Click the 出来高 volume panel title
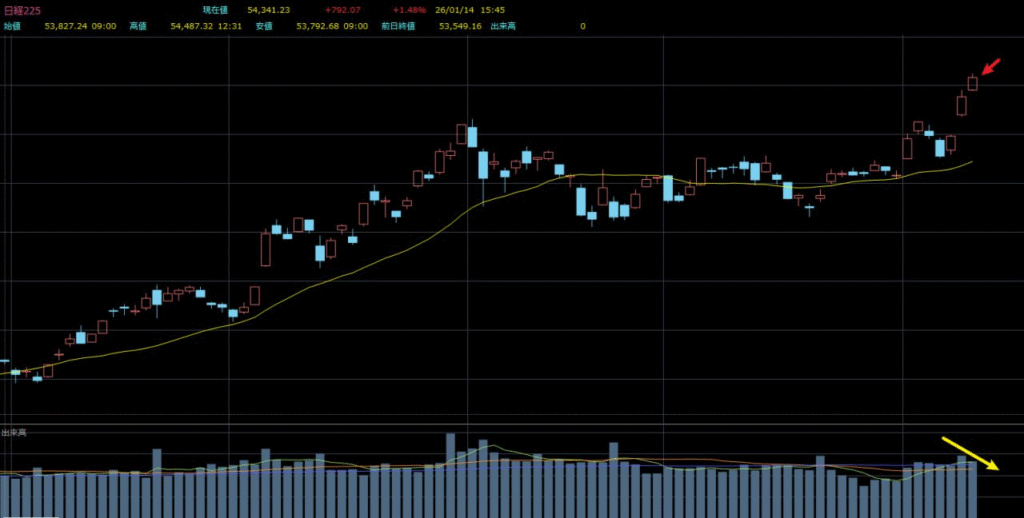Screen dimensions: 1024x518 [x=13, y=432]
